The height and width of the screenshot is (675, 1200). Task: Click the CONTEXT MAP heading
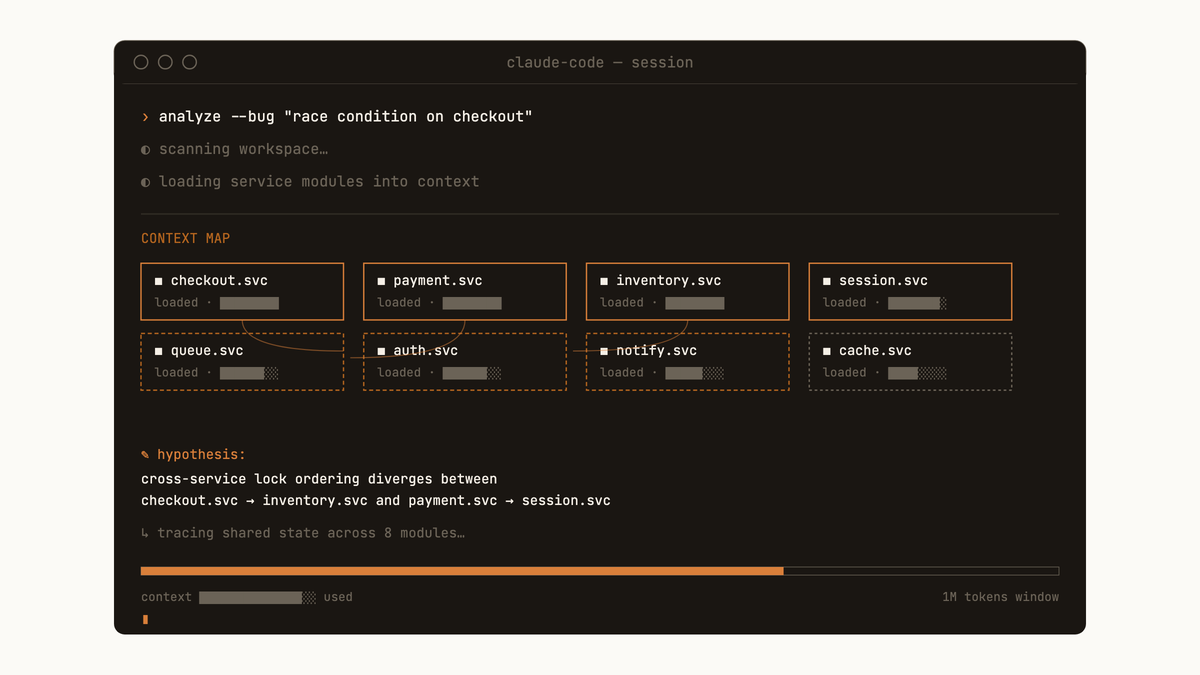click(x=186, y=238)
